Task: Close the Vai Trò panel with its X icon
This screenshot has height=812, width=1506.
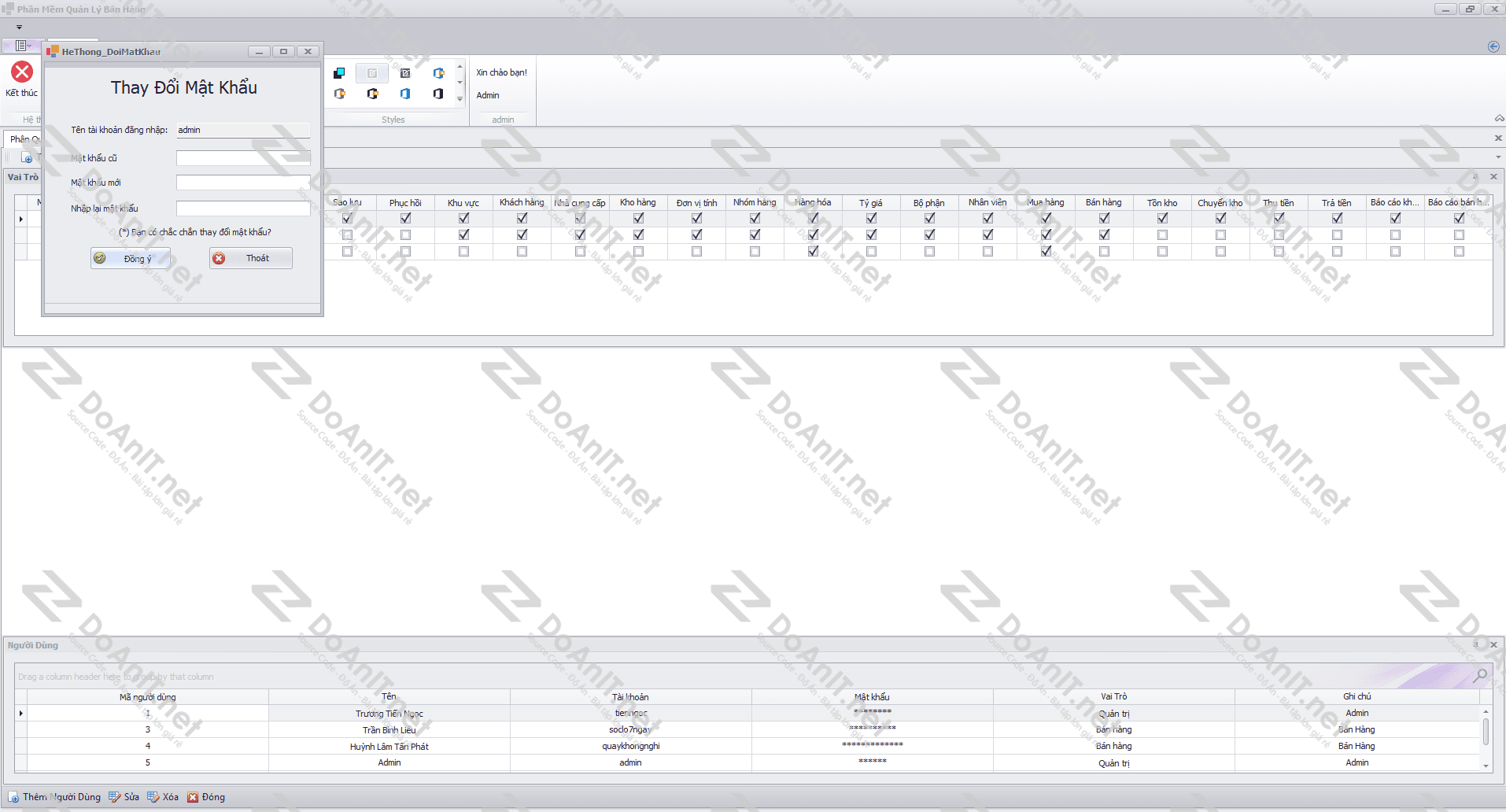Action: (x=1493, y=176)
